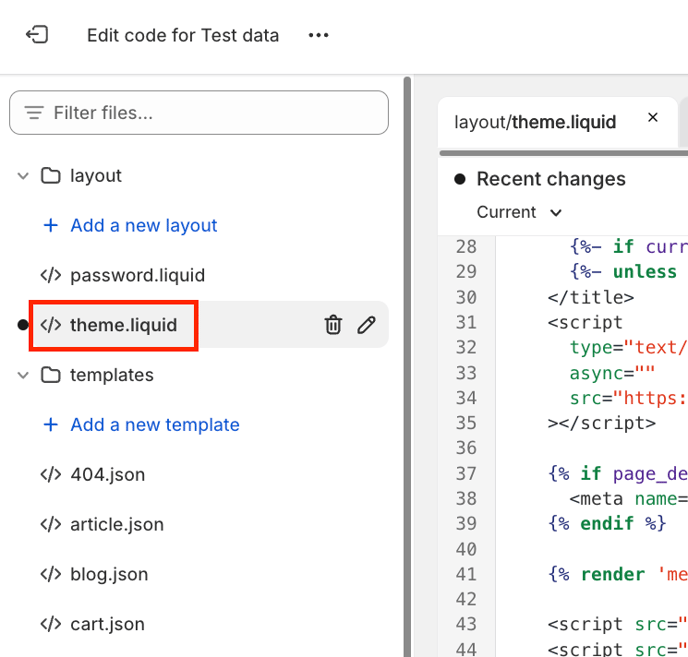The image size is (688, 657).
Task: Click the templates folder icon
Action: 51,375
